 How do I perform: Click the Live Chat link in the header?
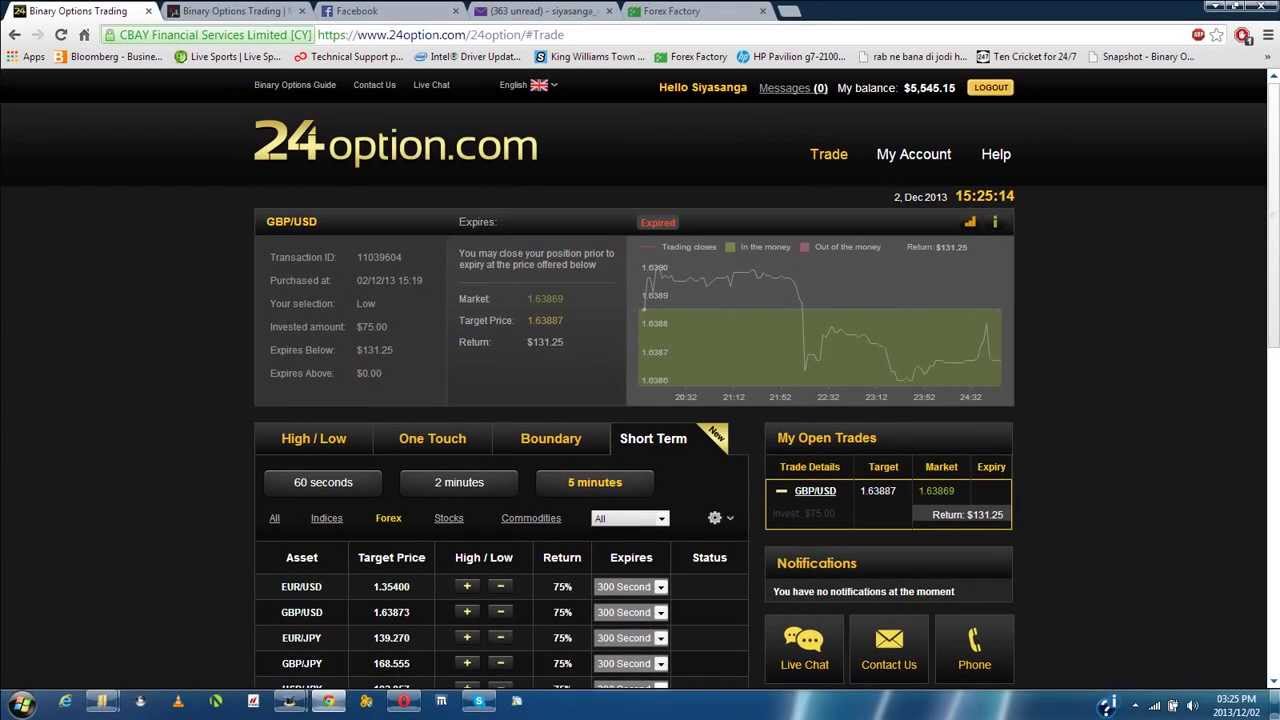point(431,85)
